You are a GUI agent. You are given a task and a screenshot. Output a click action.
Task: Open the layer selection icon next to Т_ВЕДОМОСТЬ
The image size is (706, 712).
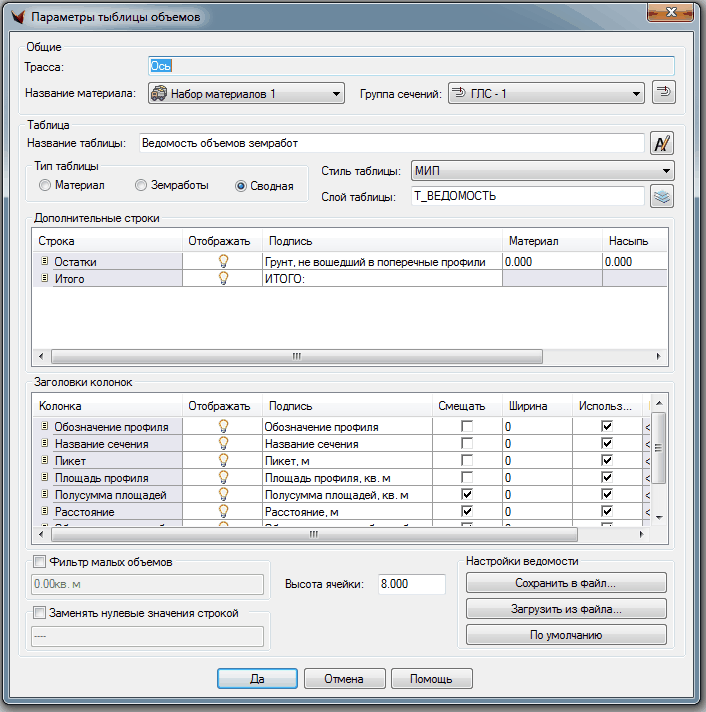(661, 197)
